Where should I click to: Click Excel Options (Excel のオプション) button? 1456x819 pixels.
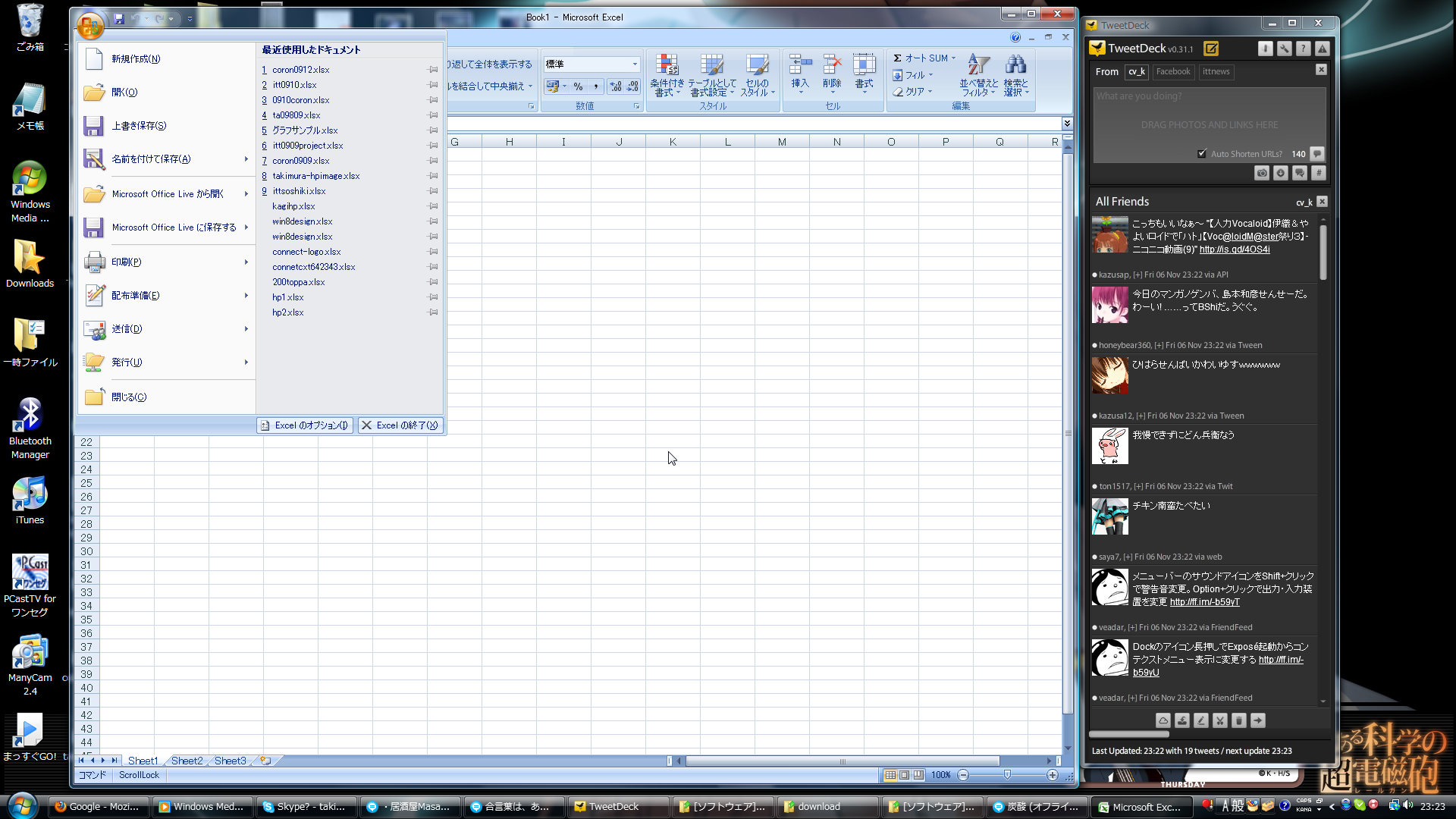305,425
